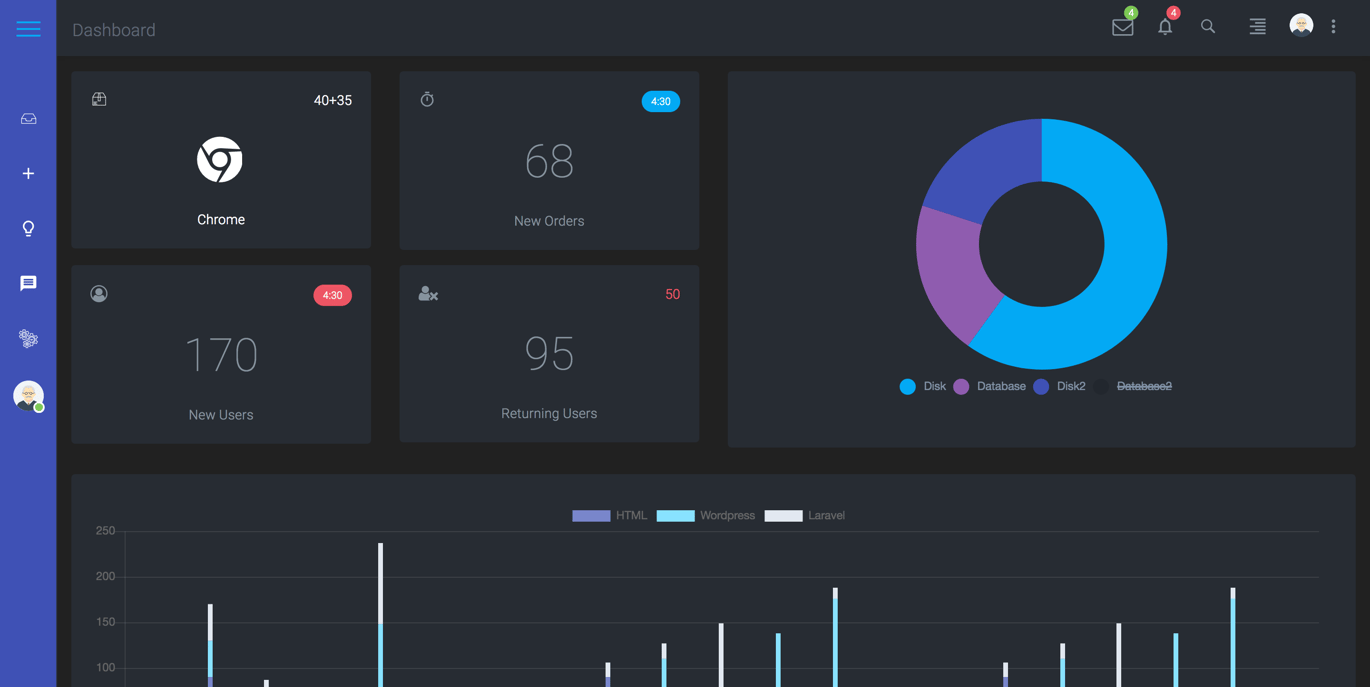Click the 200 y-axis label on bar chart
1370x687 pixels.
pos(105,577)
